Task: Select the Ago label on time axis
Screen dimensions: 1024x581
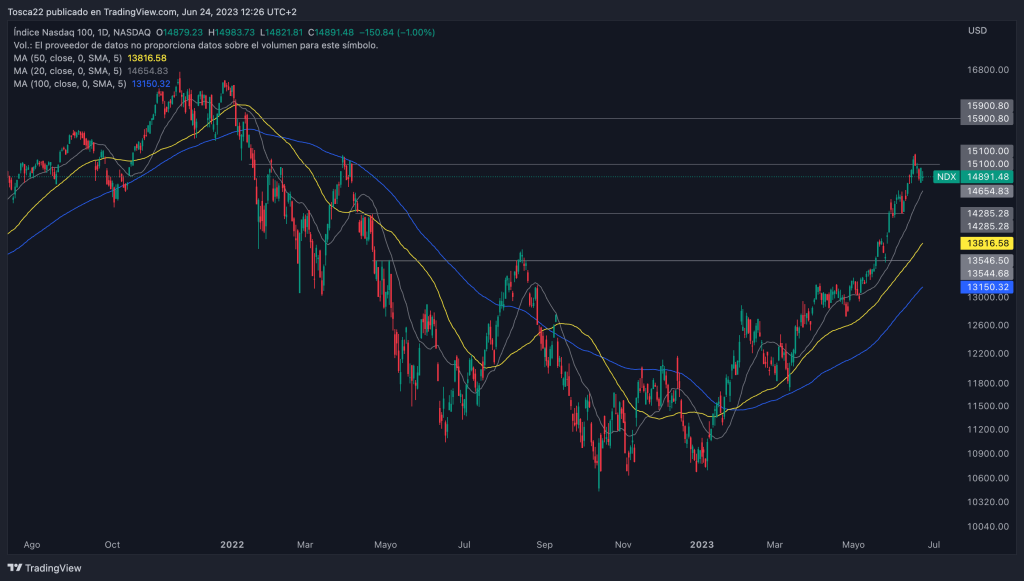Action: tap(32, 545)
